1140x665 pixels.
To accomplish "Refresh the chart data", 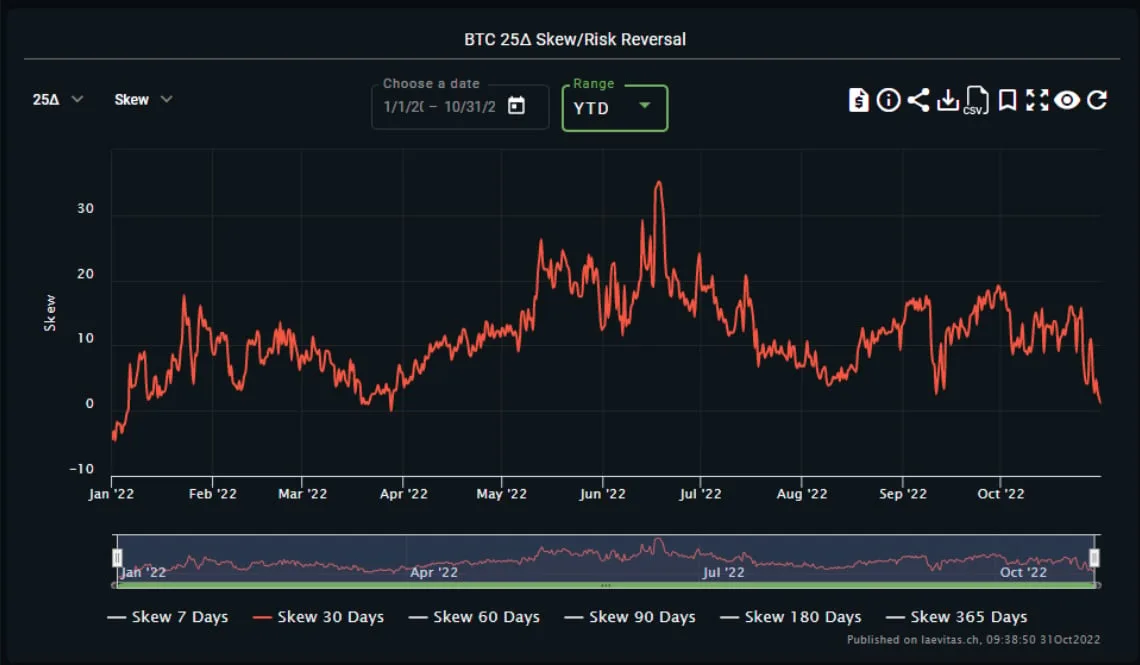I will [x=1097, y=100].
